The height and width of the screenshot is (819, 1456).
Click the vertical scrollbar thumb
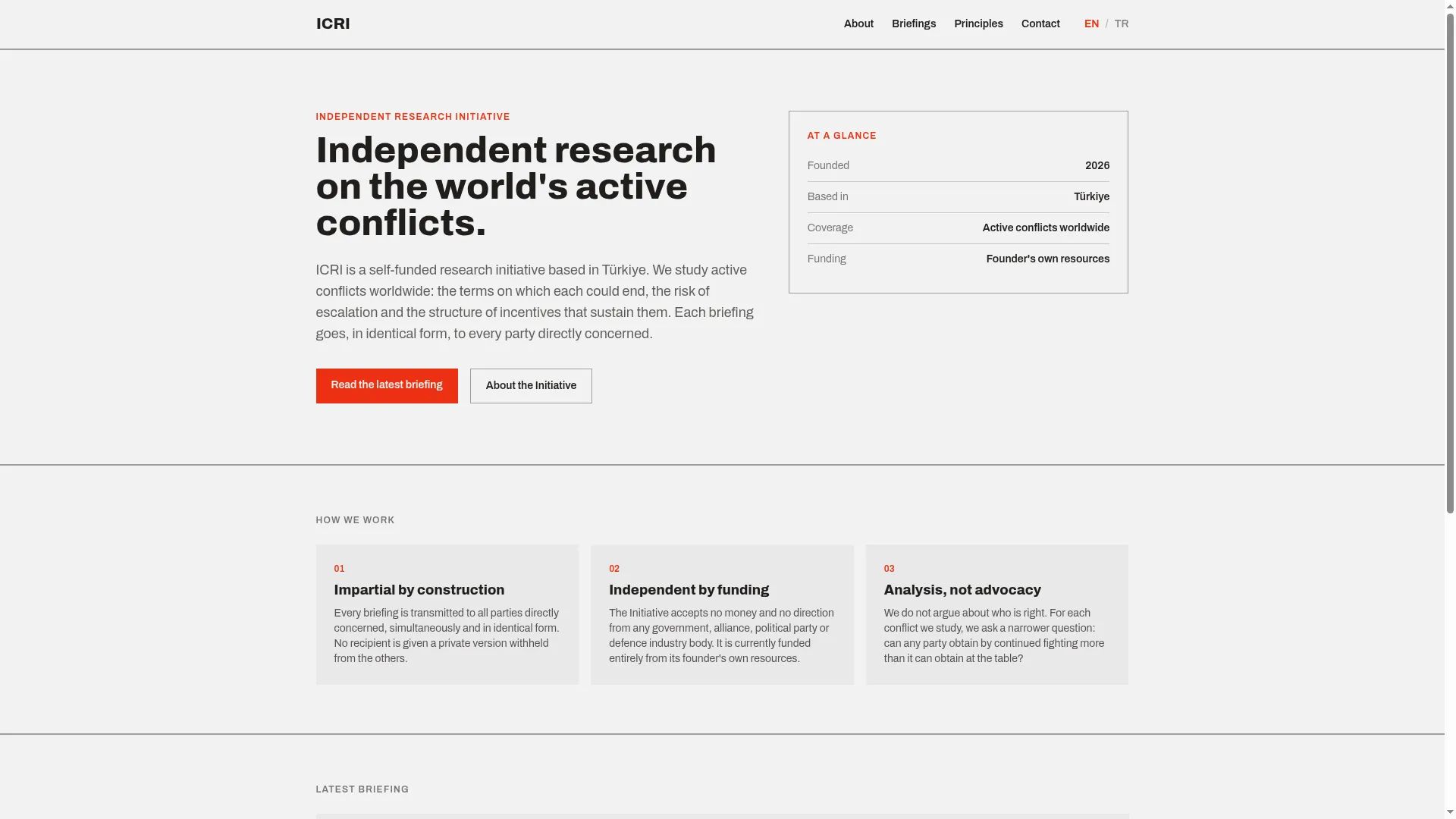point(1450,263)
